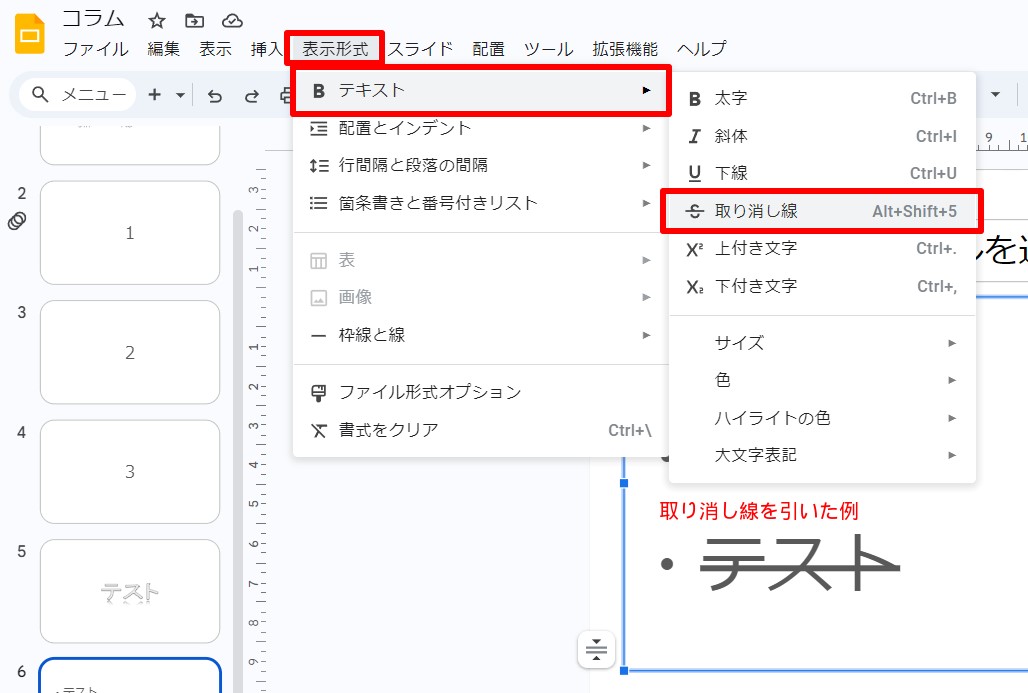Select slide thumbnail showing 1

(130, 233)
